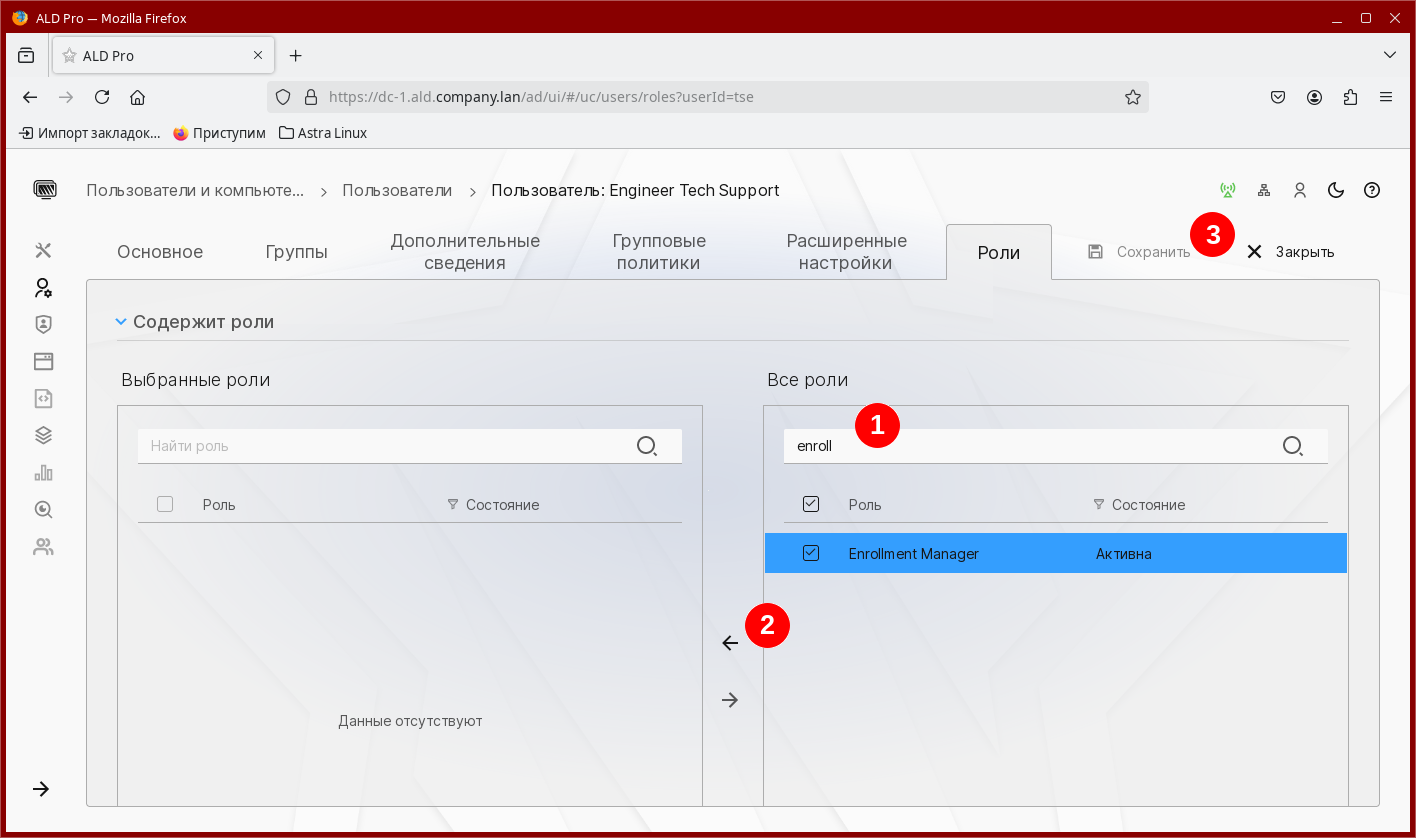Screen dimensions: 1416x838
Task: Click the bar chart sidebar icon
Action: tap(43, 473)
